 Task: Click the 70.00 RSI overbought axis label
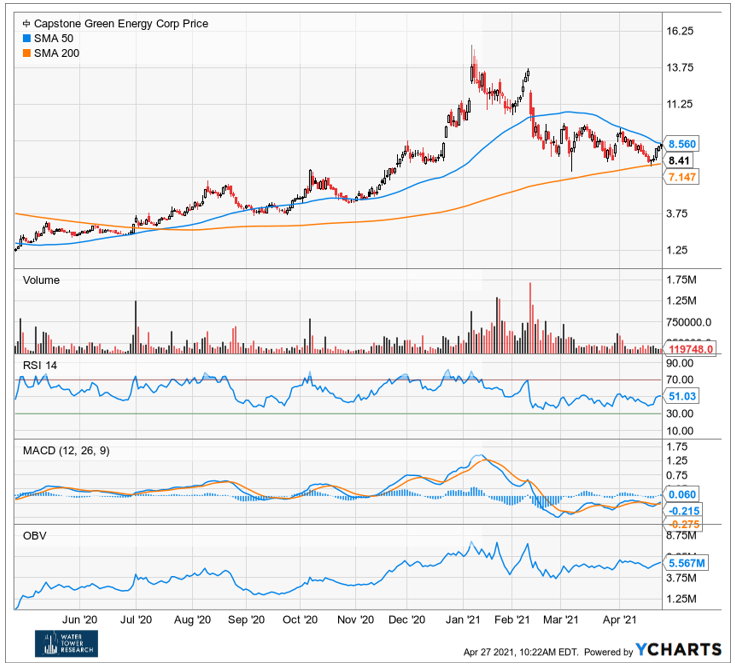(x=680, y=379)
